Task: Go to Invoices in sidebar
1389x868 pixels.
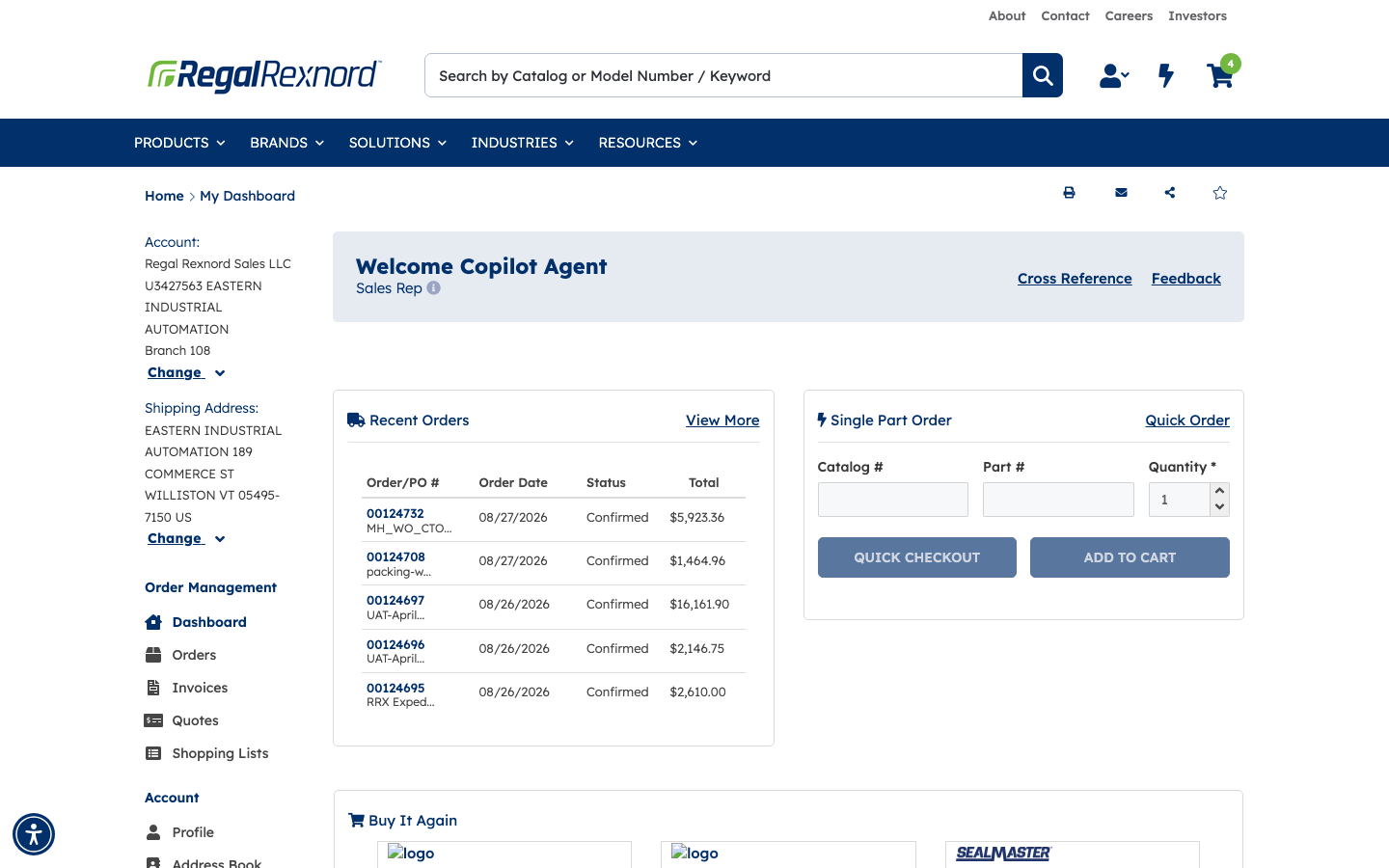Action: pos(200,688)
